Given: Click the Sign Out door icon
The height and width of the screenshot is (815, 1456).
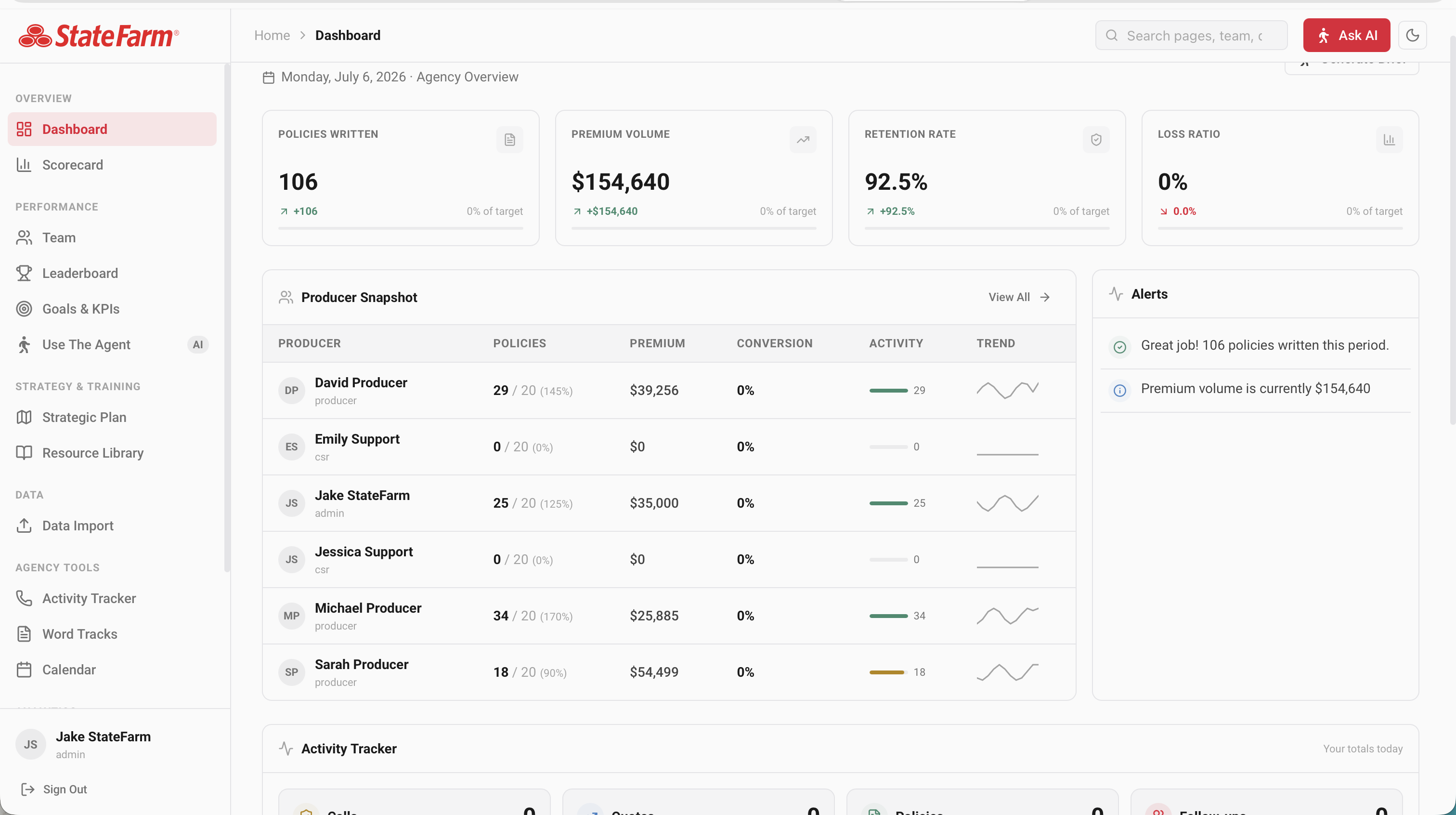Looking at the screenshot, I should pos(27,789).
